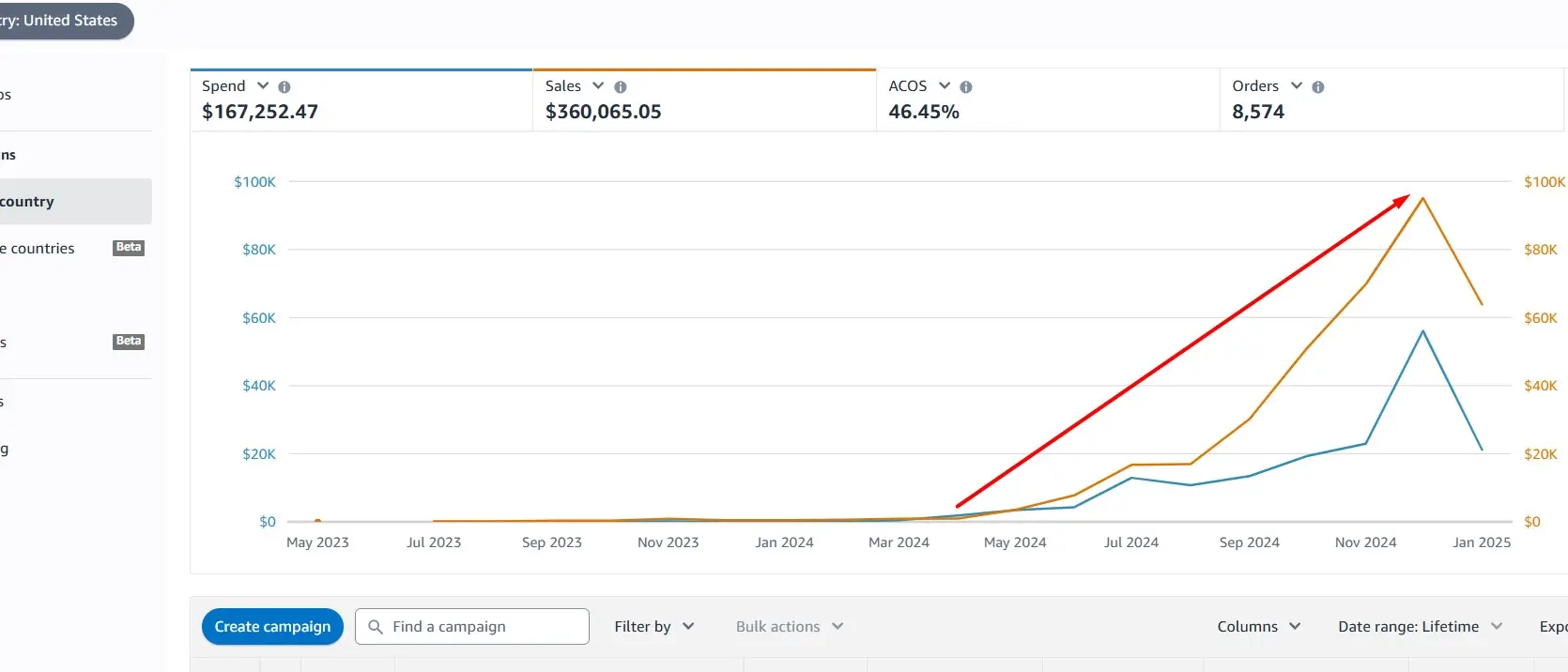Image resolution: width=1568 pixels, height=672 pixels.
Task: Click the Find a campaign search field
Action: coord(472,626)
